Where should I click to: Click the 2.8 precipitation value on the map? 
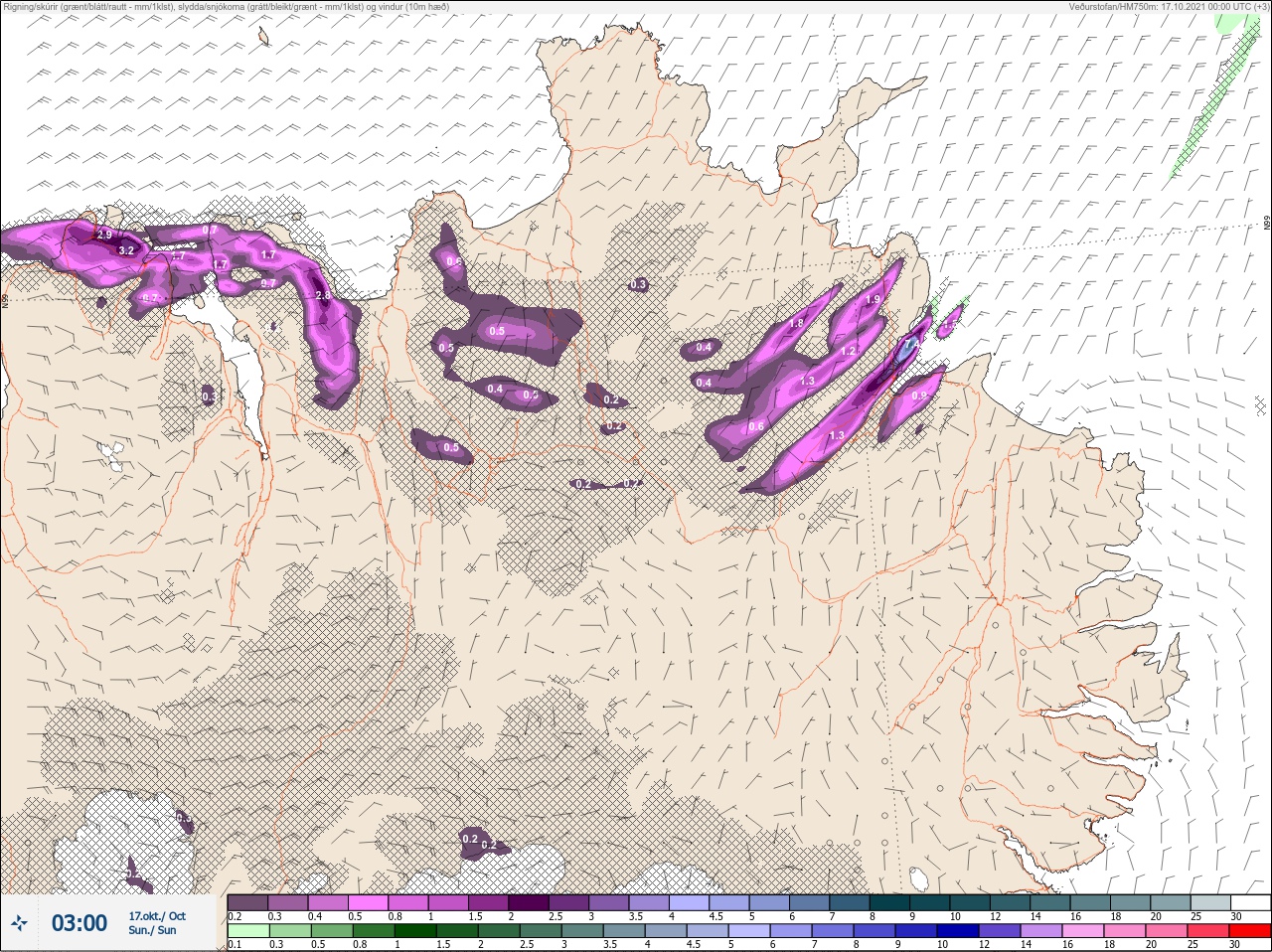[x=322, y=295]
